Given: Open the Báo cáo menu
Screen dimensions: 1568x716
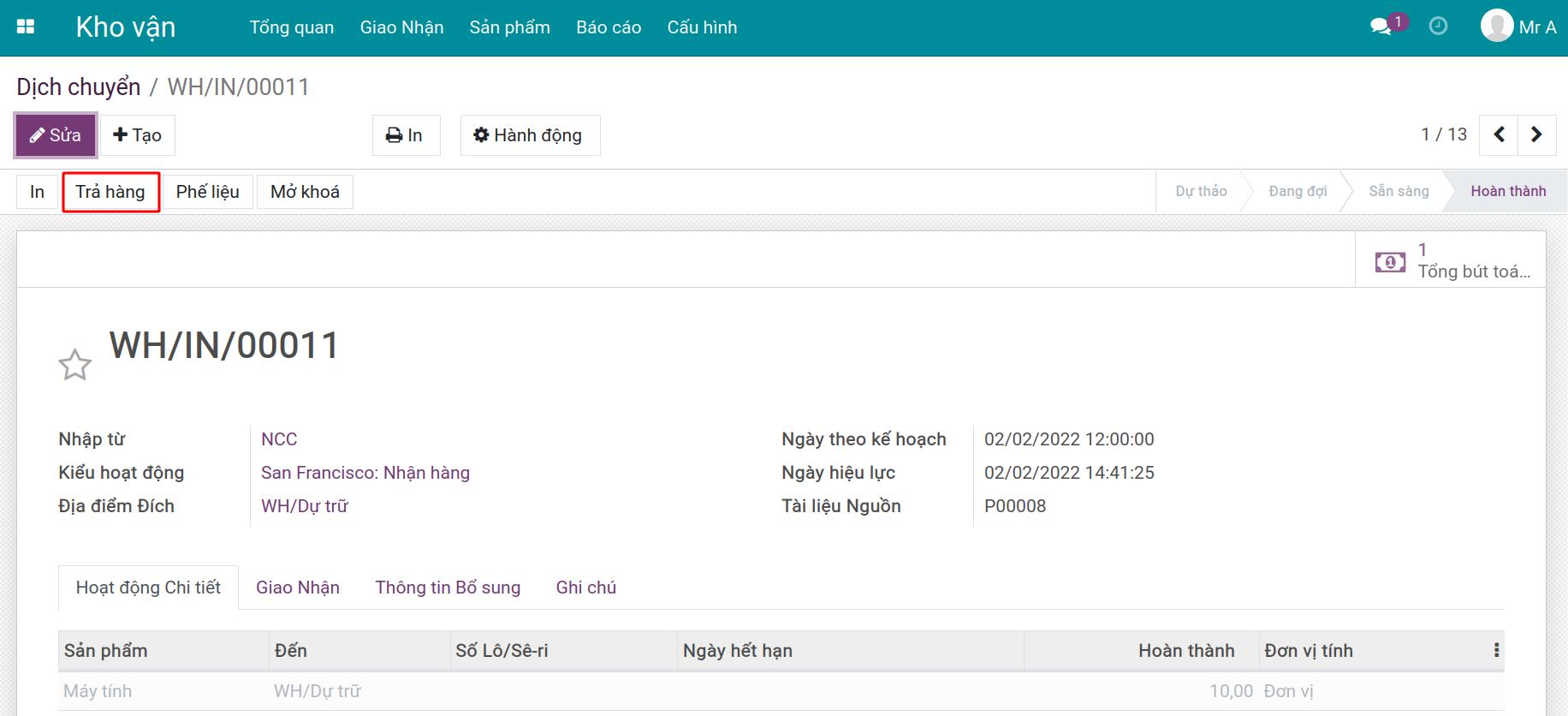Looking at the screenshot, I should [x=609, y=27].
